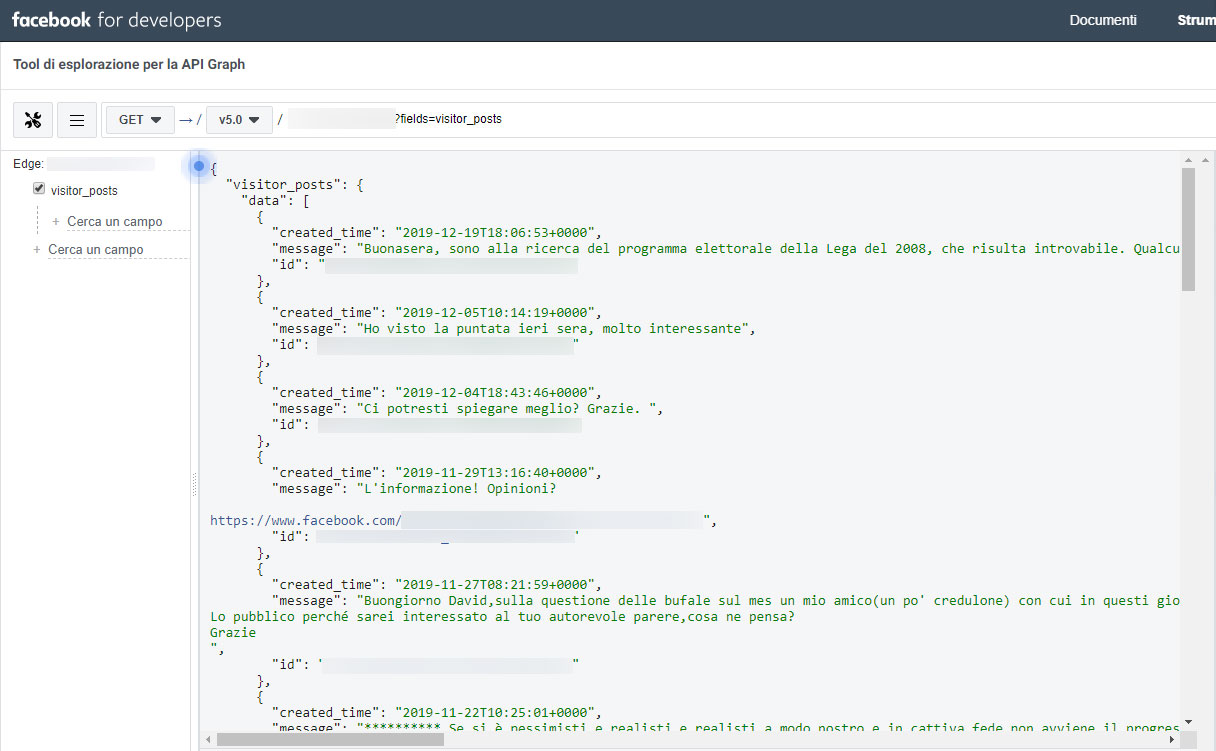Open the GET request method dropdown
The image size is (1216, 751).
click(x=140, y=120)
